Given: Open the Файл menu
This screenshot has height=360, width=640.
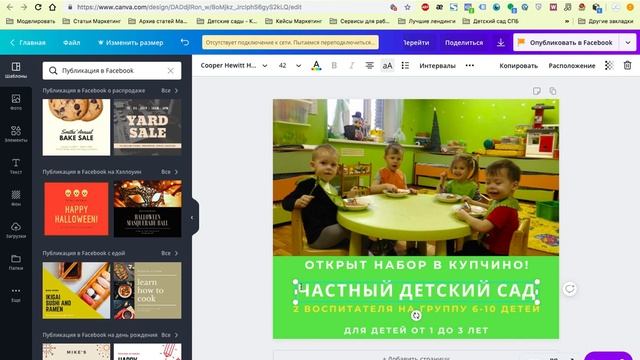Looking at the screenshot, I should [x=71, y=42].
